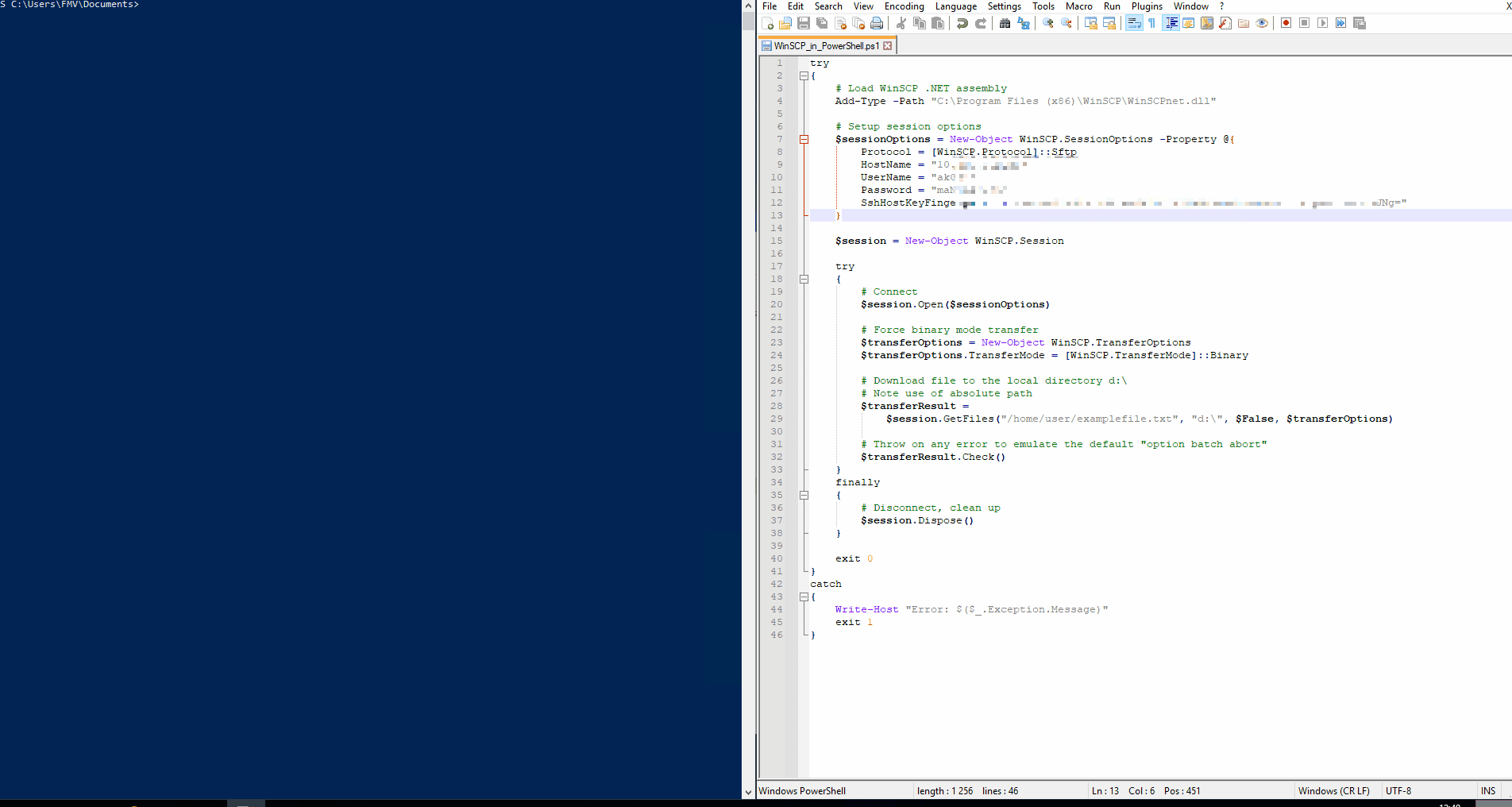The height and width of the screenshot is (807, 1512).
Task: Start macro recording with the record icon
Action: click(1286, 23)
